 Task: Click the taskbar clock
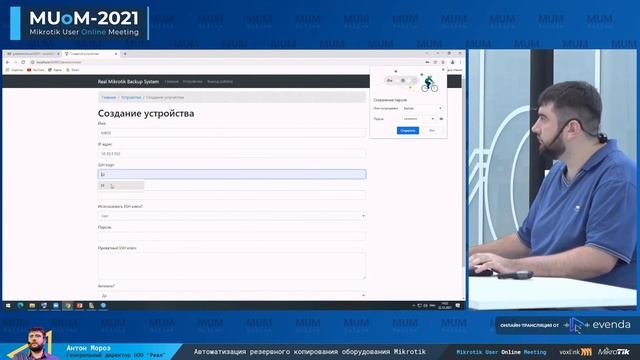tap(444, 305)
